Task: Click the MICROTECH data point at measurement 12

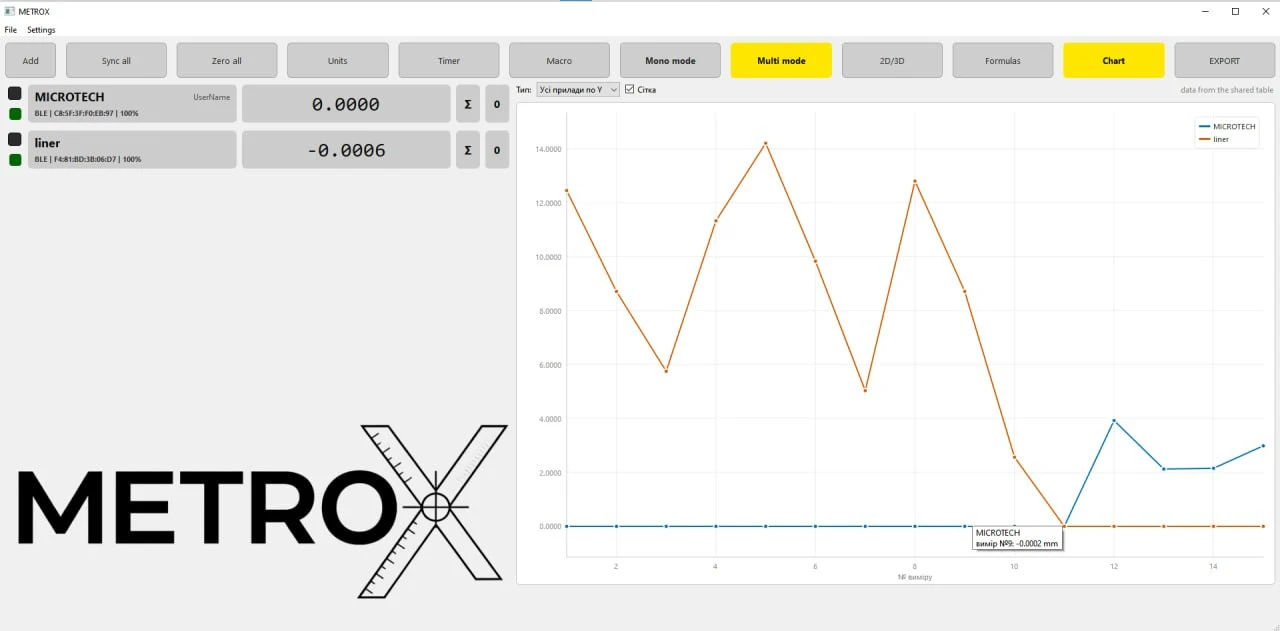Action: pos(1113,421)
